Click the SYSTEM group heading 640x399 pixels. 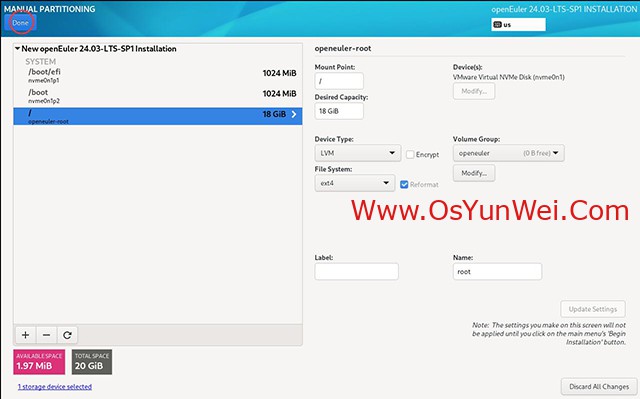click(x=40, y=62)
